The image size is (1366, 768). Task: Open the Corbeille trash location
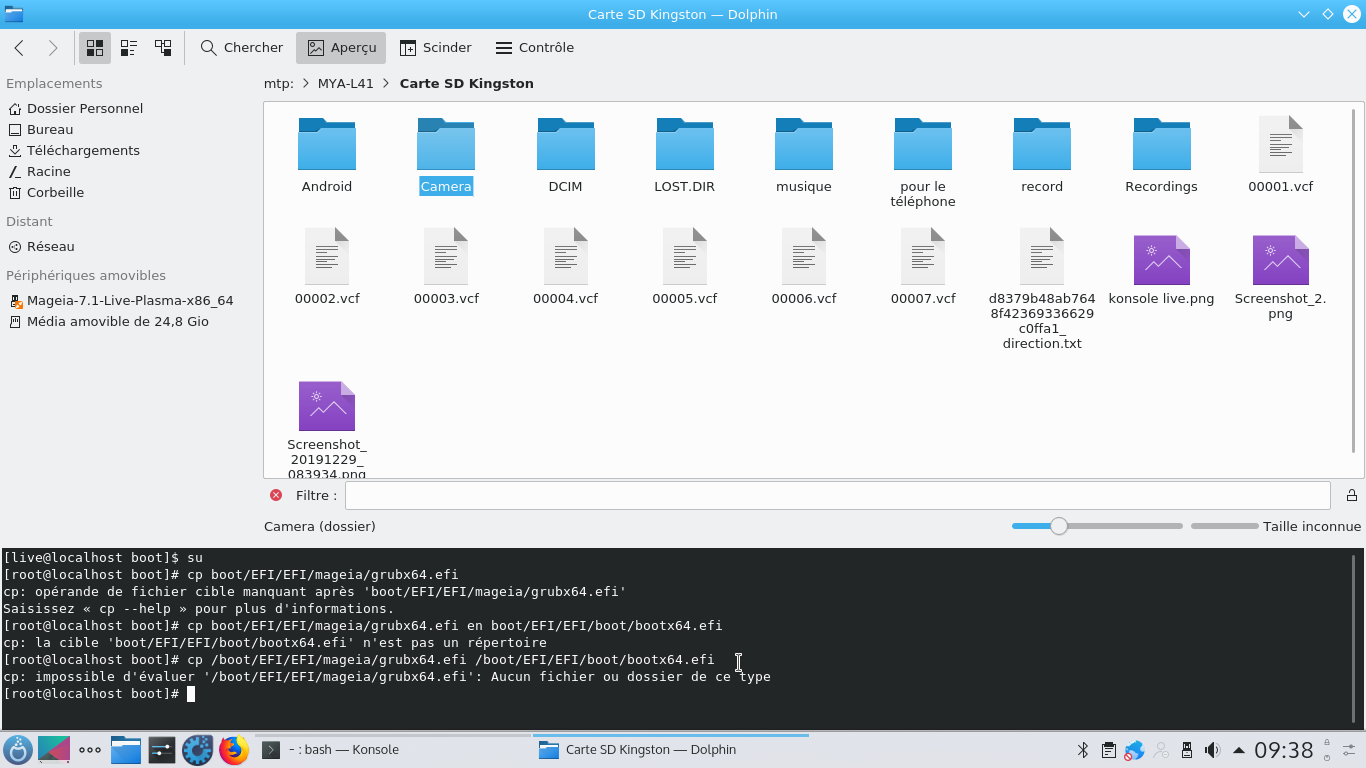coord(46,192)
